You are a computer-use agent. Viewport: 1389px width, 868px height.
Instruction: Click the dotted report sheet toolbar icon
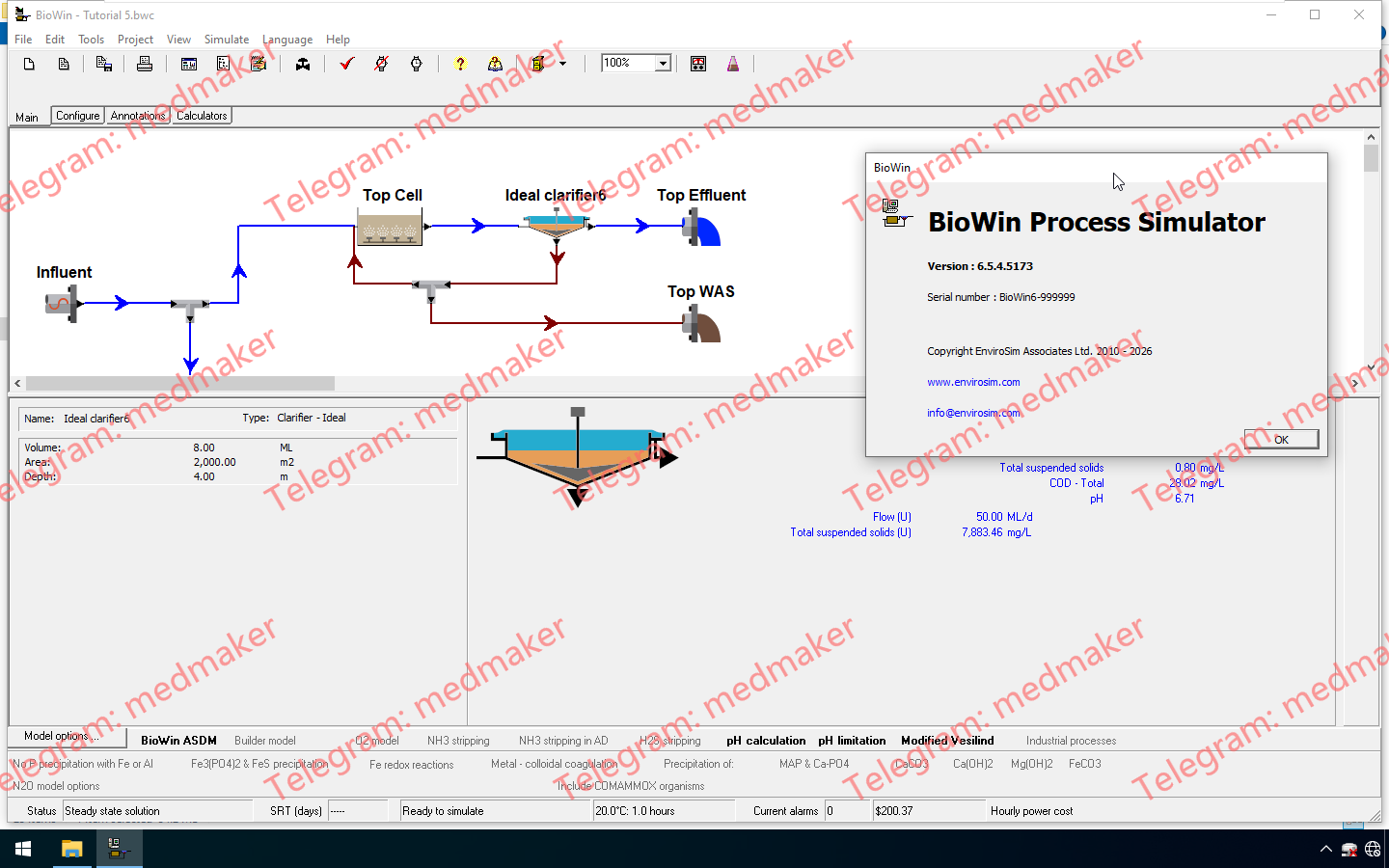click(x=224, y=64)
